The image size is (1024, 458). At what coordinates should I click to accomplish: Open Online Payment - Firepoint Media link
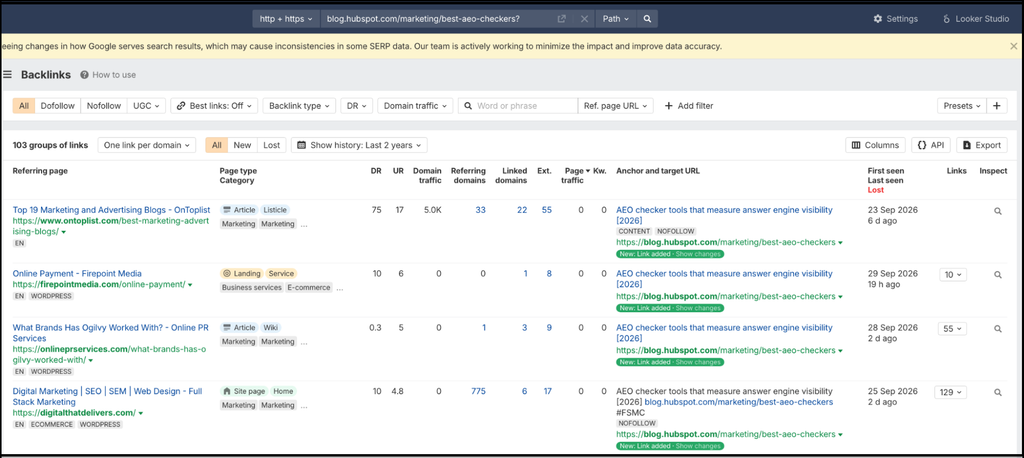click(x=77, y=274)
